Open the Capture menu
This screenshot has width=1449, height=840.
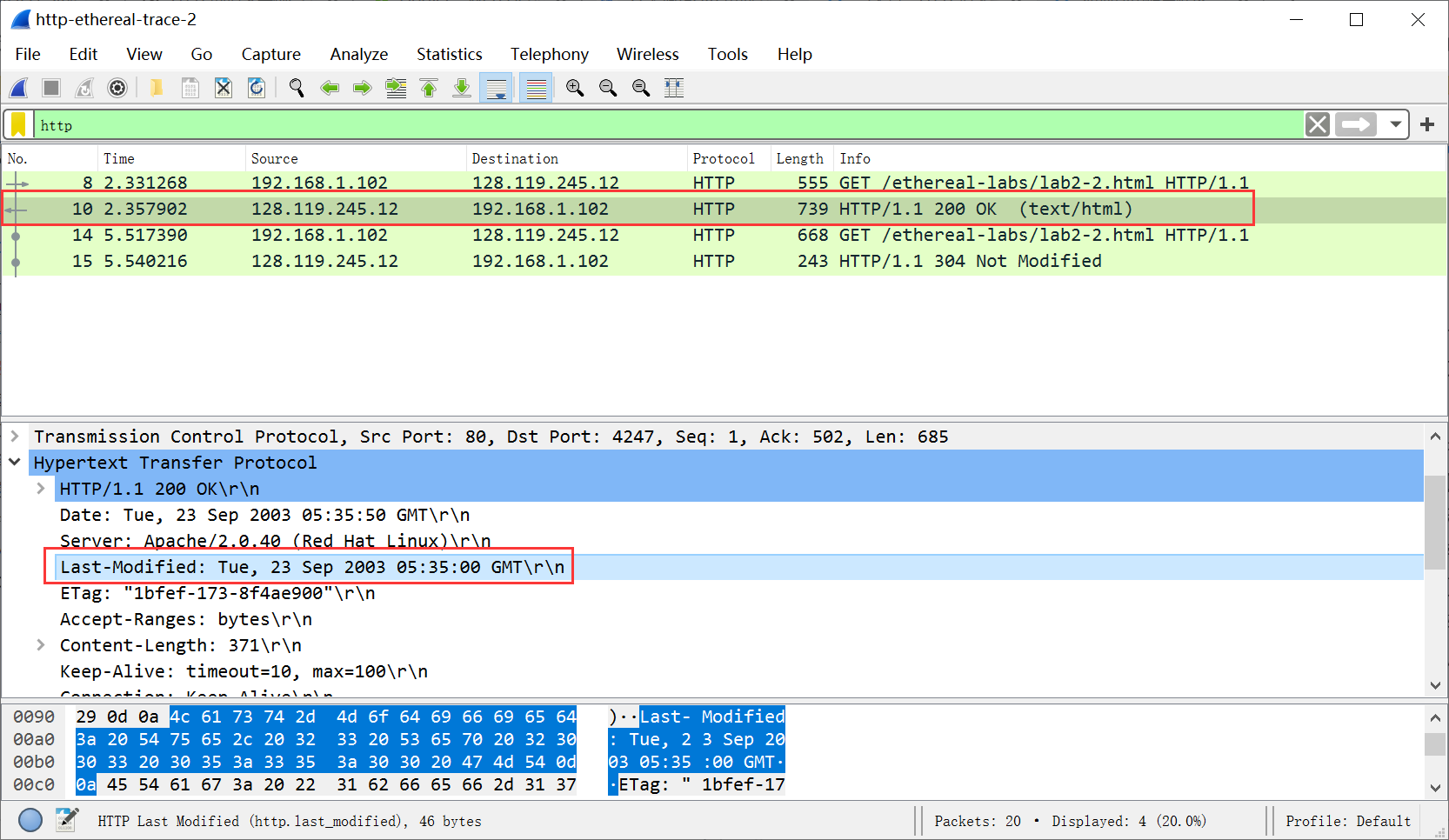(271, 54)
